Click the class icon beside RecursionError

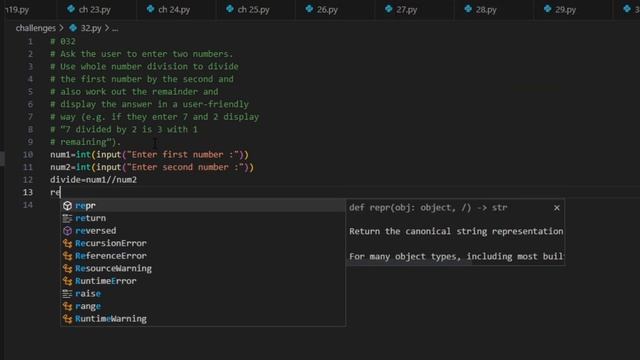[67, 244]
